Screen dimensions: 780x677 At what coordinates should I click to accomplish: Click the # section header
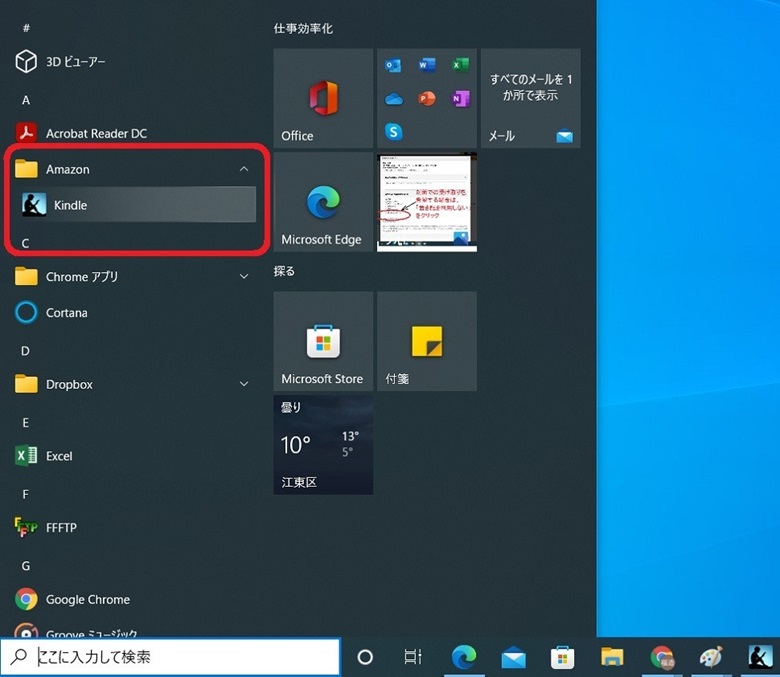[26, 28]
